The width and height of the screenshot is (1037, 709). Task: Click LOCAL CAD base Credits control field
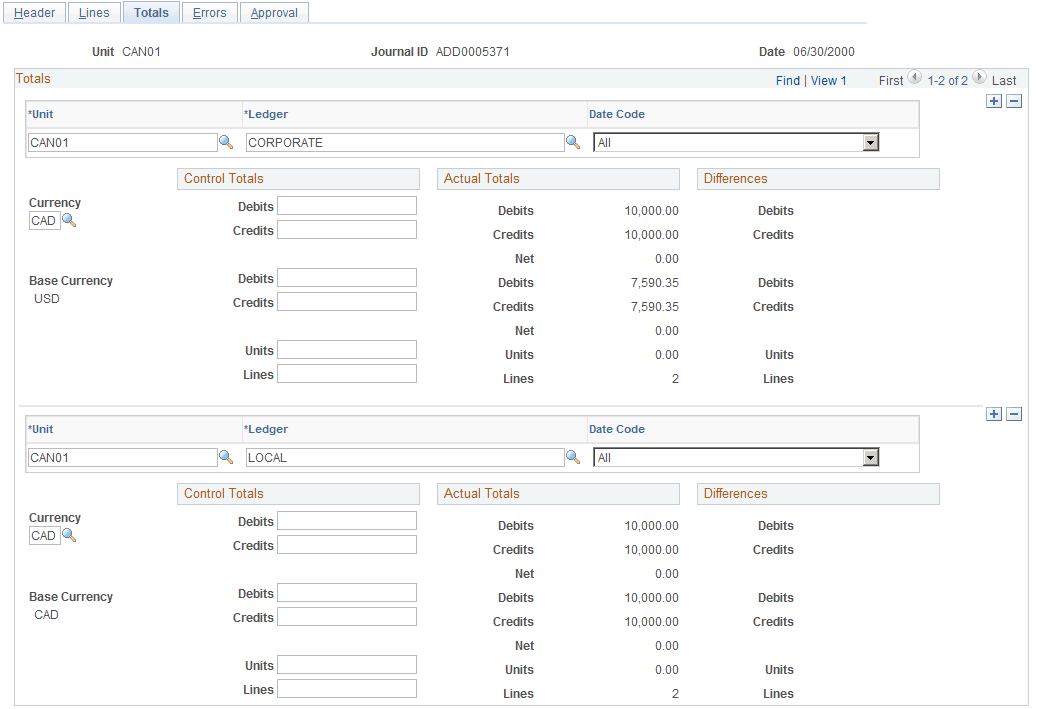(x=347, y=616)
